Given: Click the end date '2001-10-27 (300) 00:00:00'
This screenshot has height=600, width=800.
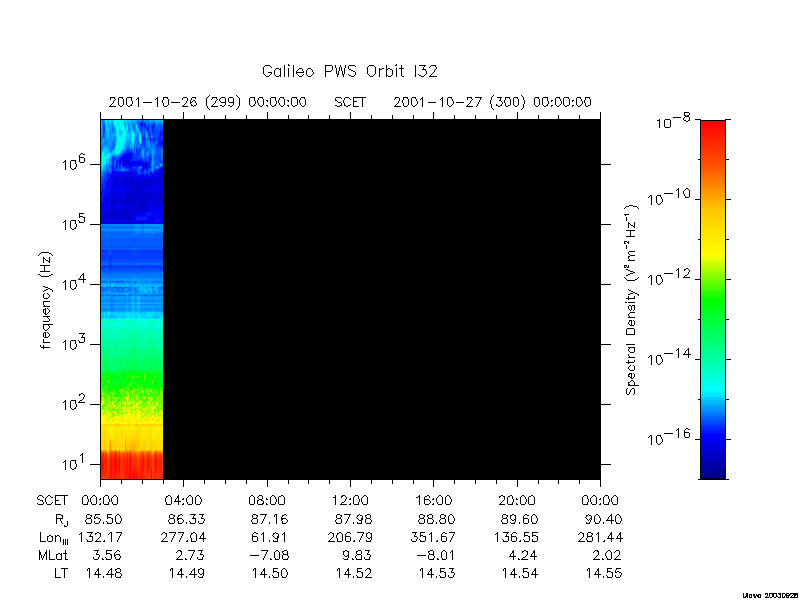Looking at the screenshot, I should pos(492,102).
